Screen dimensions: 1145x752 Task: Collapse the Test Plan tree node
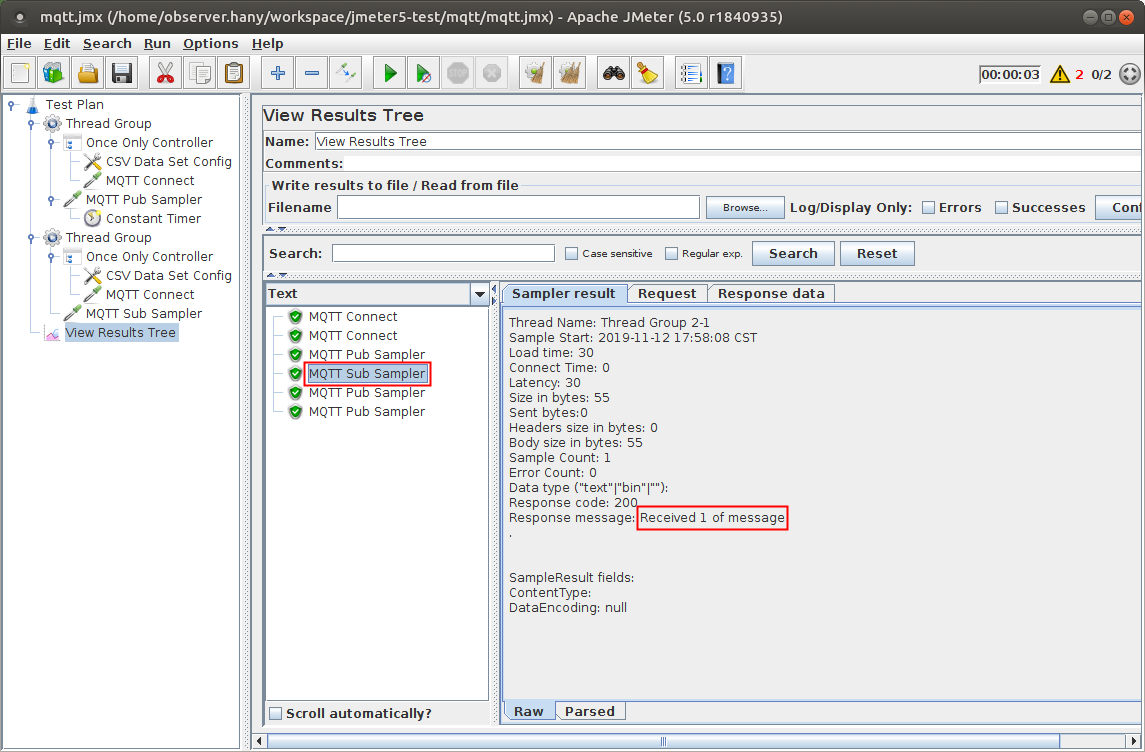tap(12, 105)
